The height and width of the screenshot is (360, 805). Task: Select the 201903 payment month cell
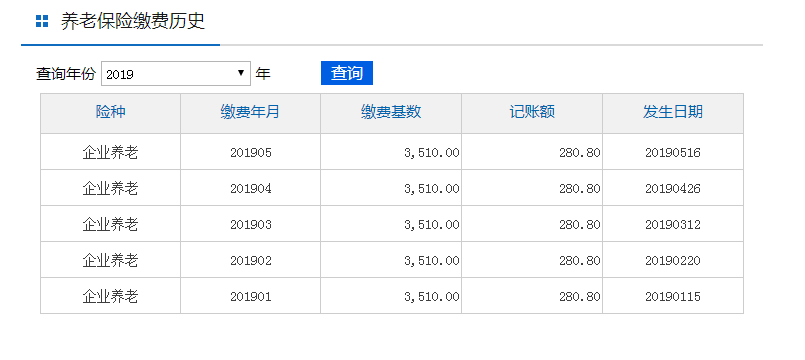tap(251, 224)
